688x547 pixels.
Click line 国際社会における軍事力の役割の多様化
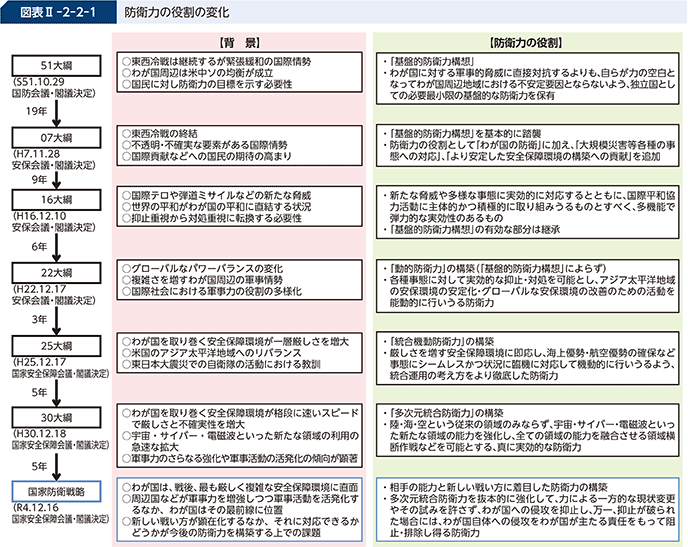(x=212, y=291)
